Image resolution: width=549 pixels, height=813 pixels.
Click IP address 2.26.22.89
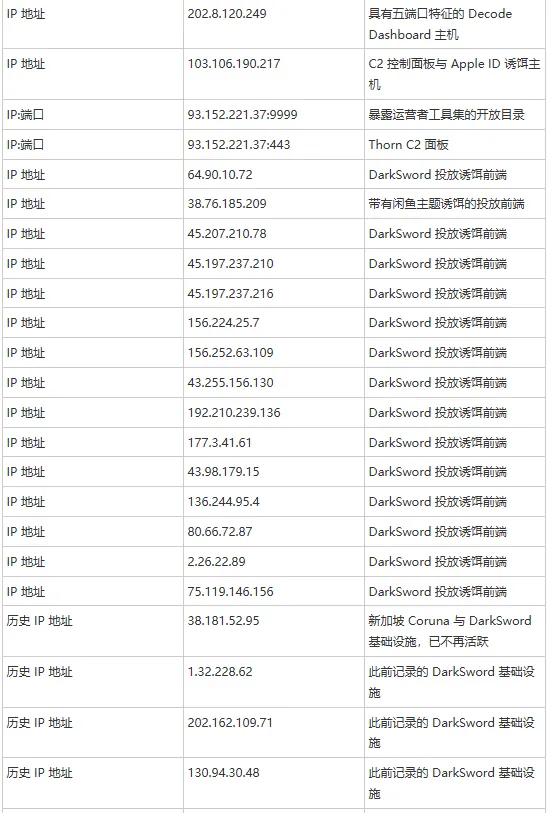coord(217,562)
